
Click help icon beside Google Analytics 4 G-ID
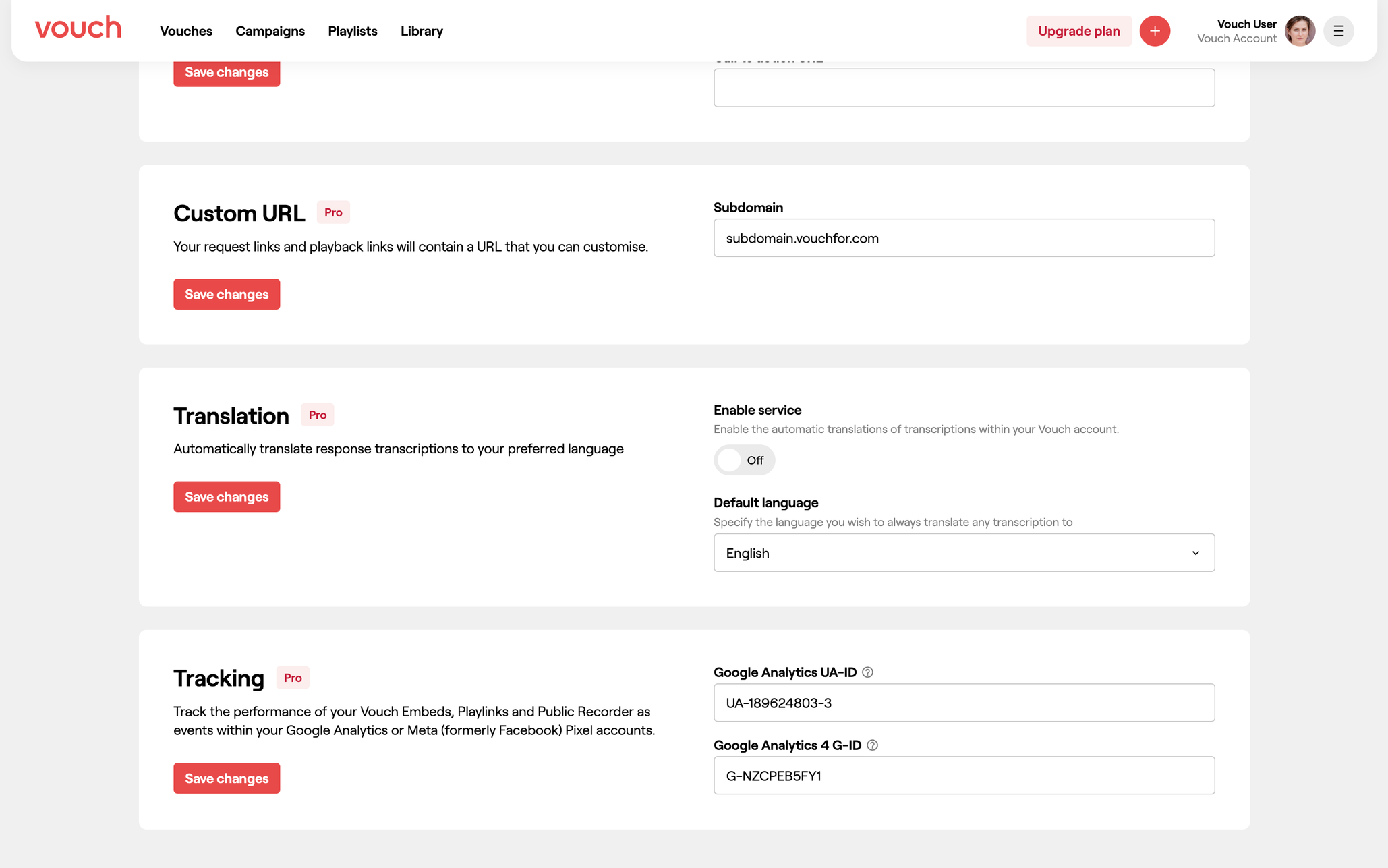point(872,745)
